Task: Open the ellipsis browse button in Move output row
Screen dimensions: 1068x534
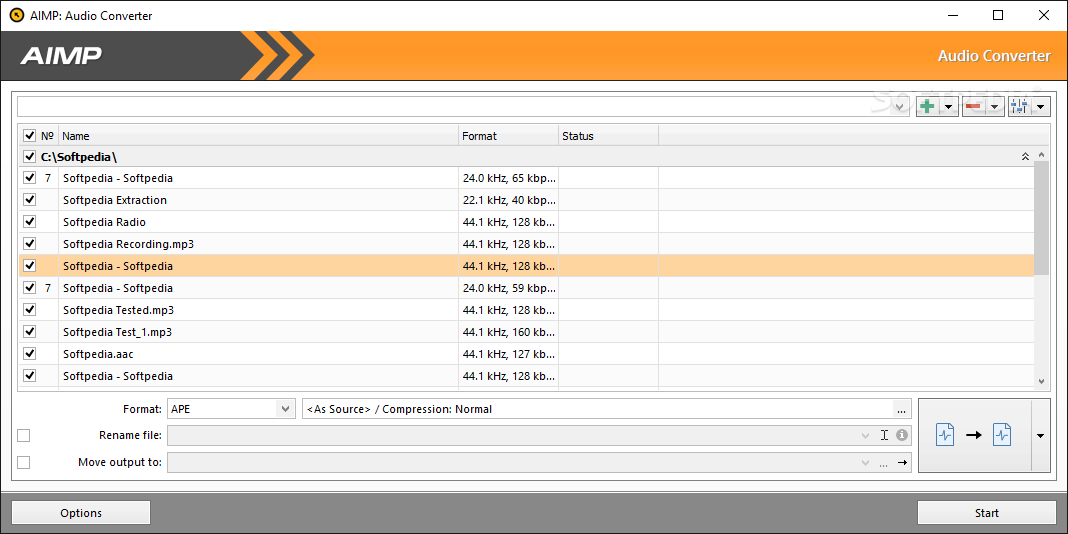Action: [883, 462]
